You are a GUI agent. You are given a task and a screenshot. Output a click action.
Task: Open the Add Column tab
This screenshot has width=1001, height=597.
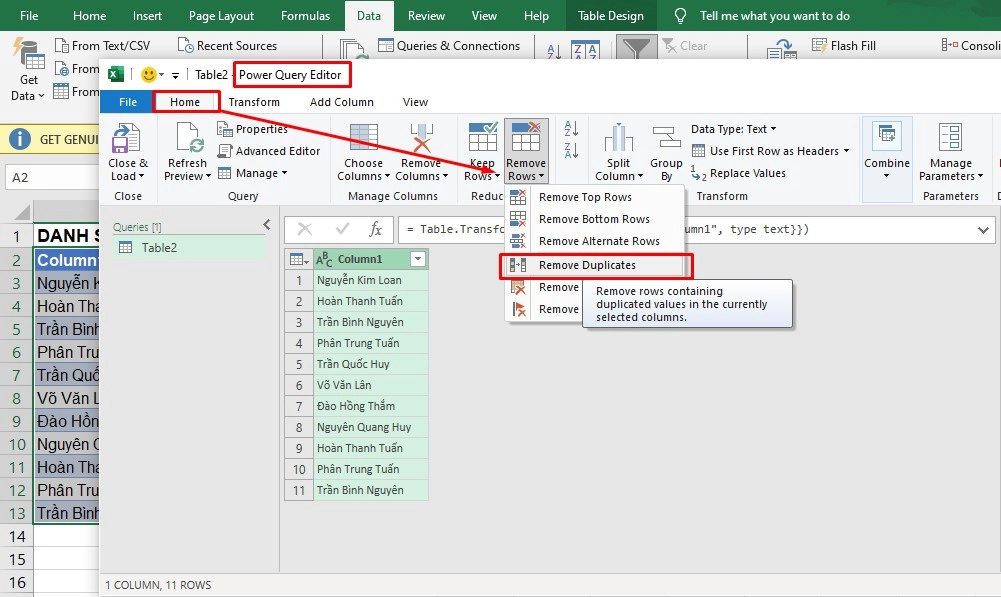pos(341,102)
